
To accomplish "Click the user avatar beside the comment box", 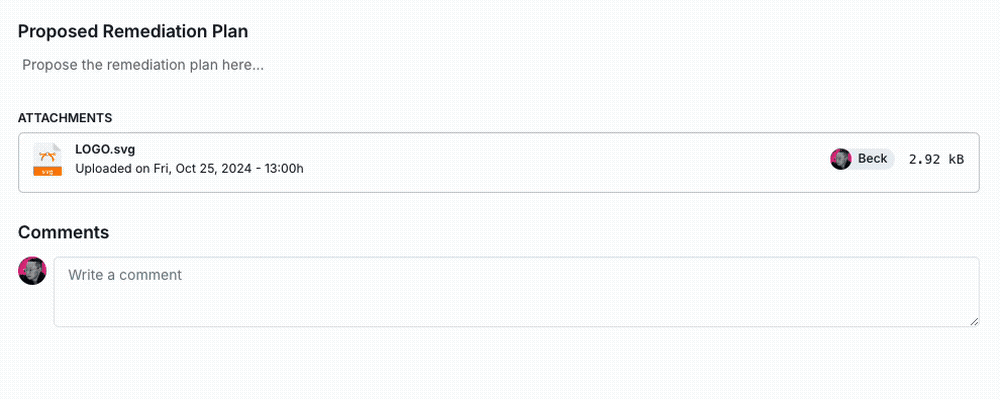I will pos(33,271).
